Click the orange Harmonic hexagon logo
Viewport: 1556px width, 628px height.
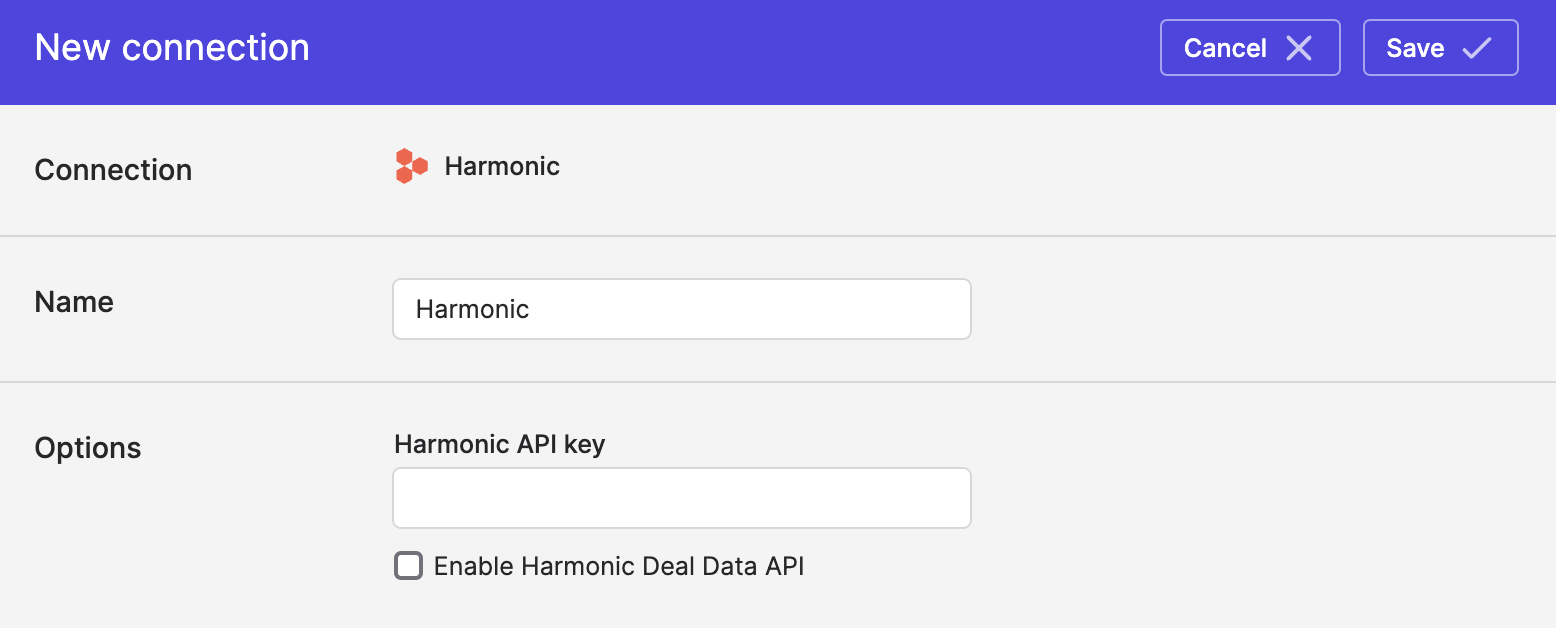pyautogui.click(x=411, y=166)
